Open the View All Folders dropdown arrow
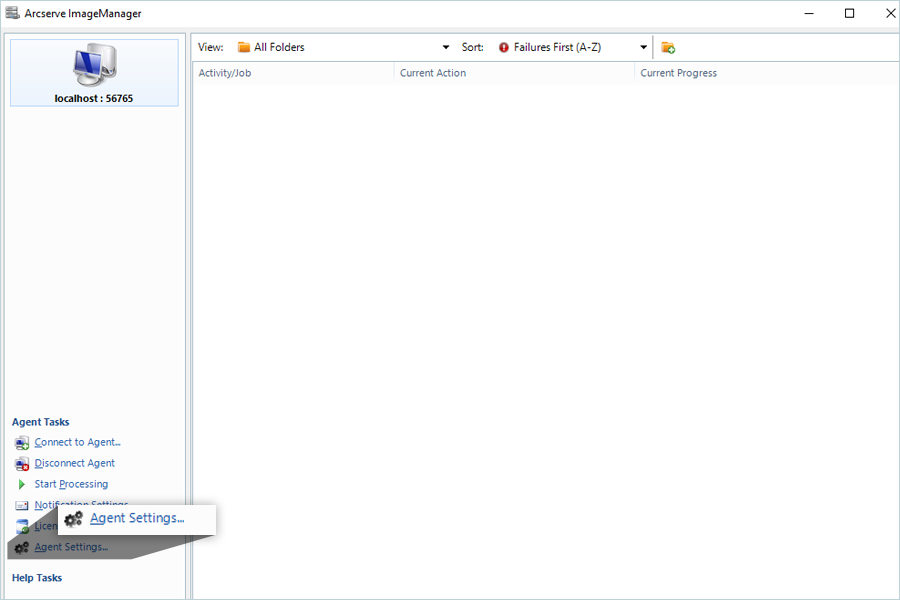Viewport: 900px width, 600px height. tap(446, 48)
